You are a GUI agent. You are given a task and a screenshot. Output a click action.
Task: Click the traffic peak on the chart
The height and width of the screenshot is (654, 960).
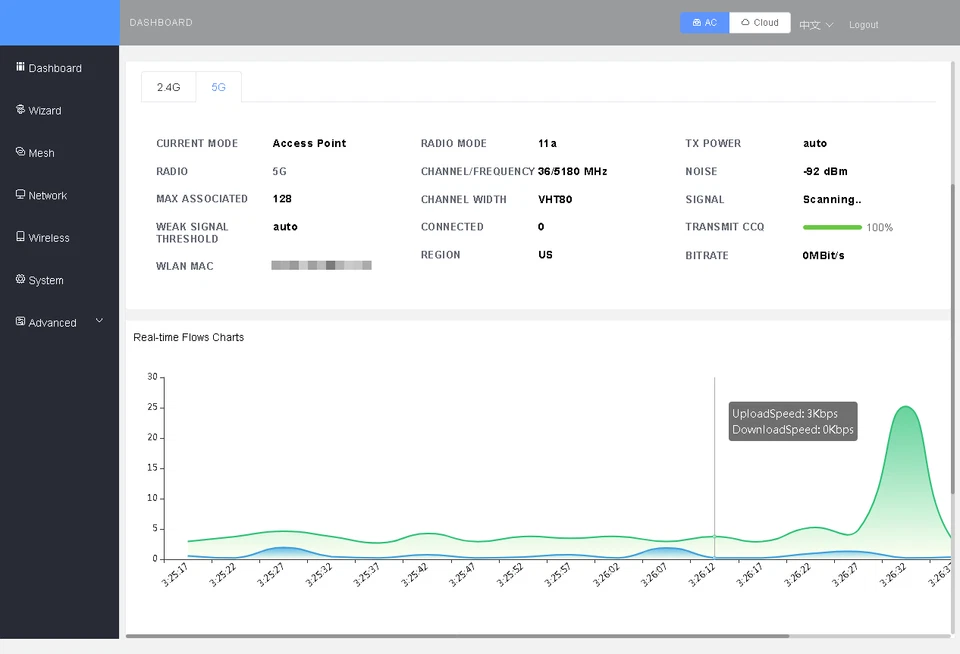click(905, 408)
